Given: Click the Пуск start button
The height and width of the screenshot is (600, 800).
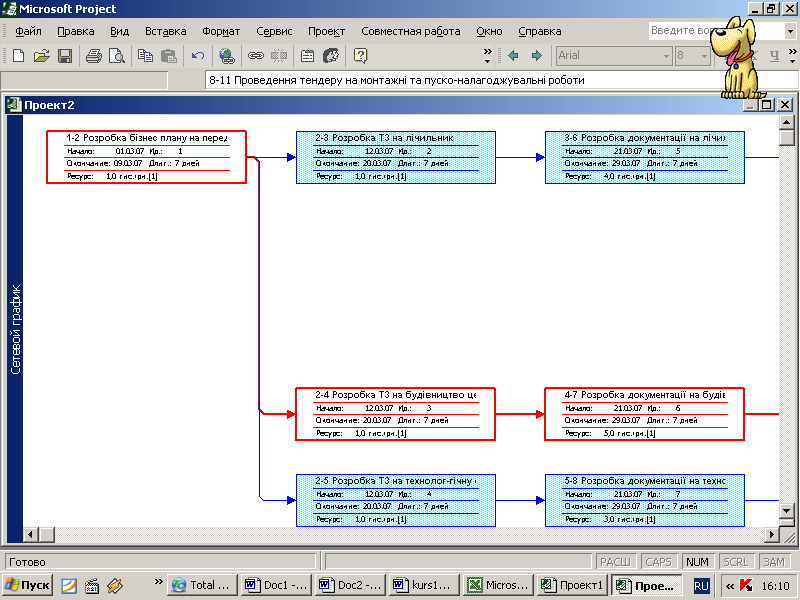Looking at the screenshot, I should tap(28, 585).
